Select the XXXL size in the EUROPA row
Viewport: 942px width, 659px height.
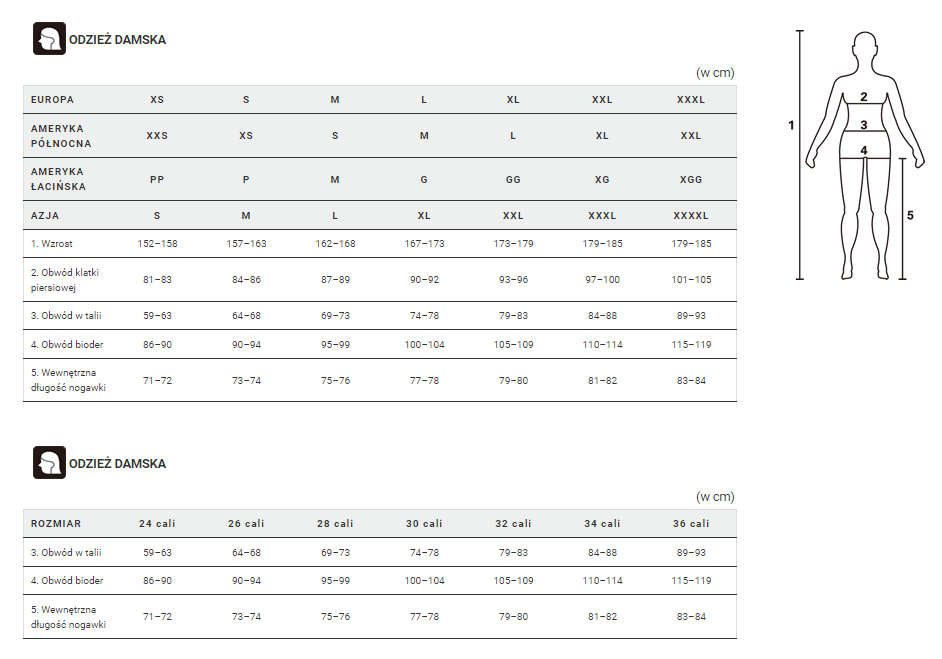tap(691, 100)
